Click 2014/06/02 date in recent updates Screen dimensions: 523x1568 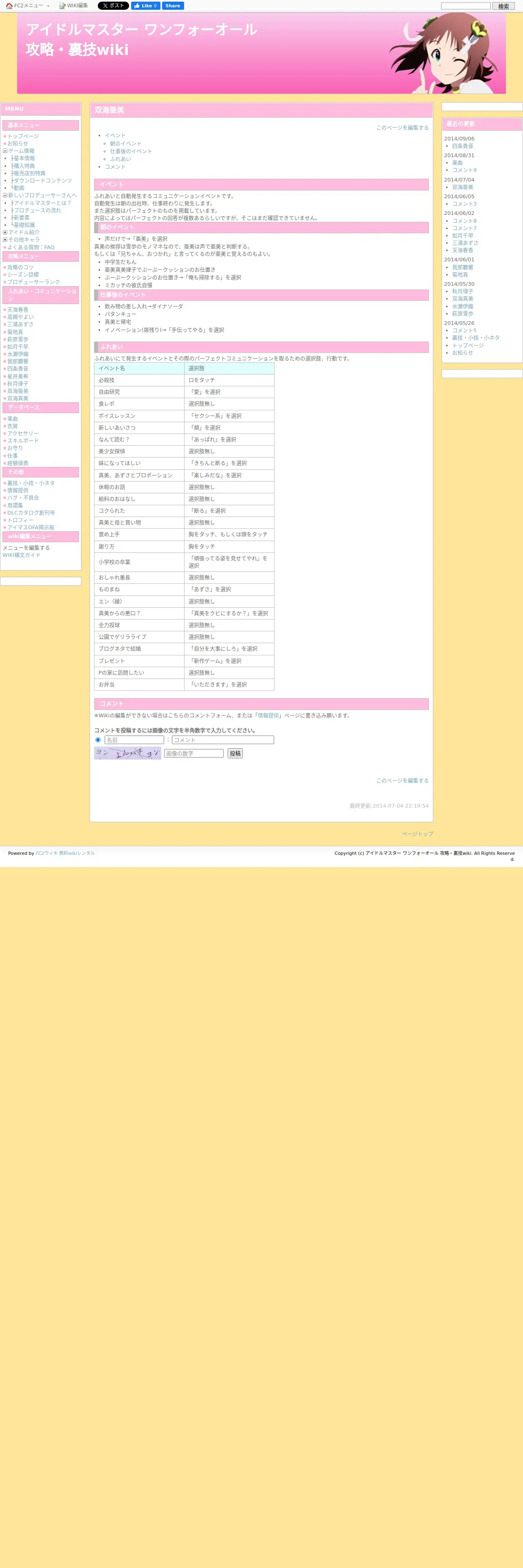click(x=459, y=213)
